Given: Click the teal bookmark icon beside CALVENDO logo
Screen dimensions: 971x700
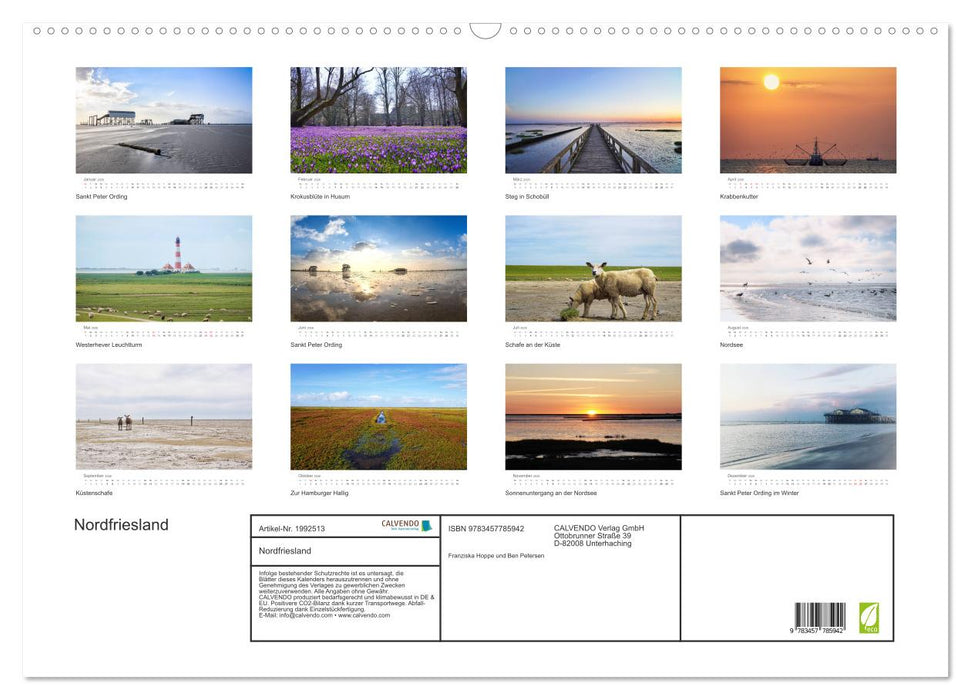Looking at the screenshot, I should [427, 525].
